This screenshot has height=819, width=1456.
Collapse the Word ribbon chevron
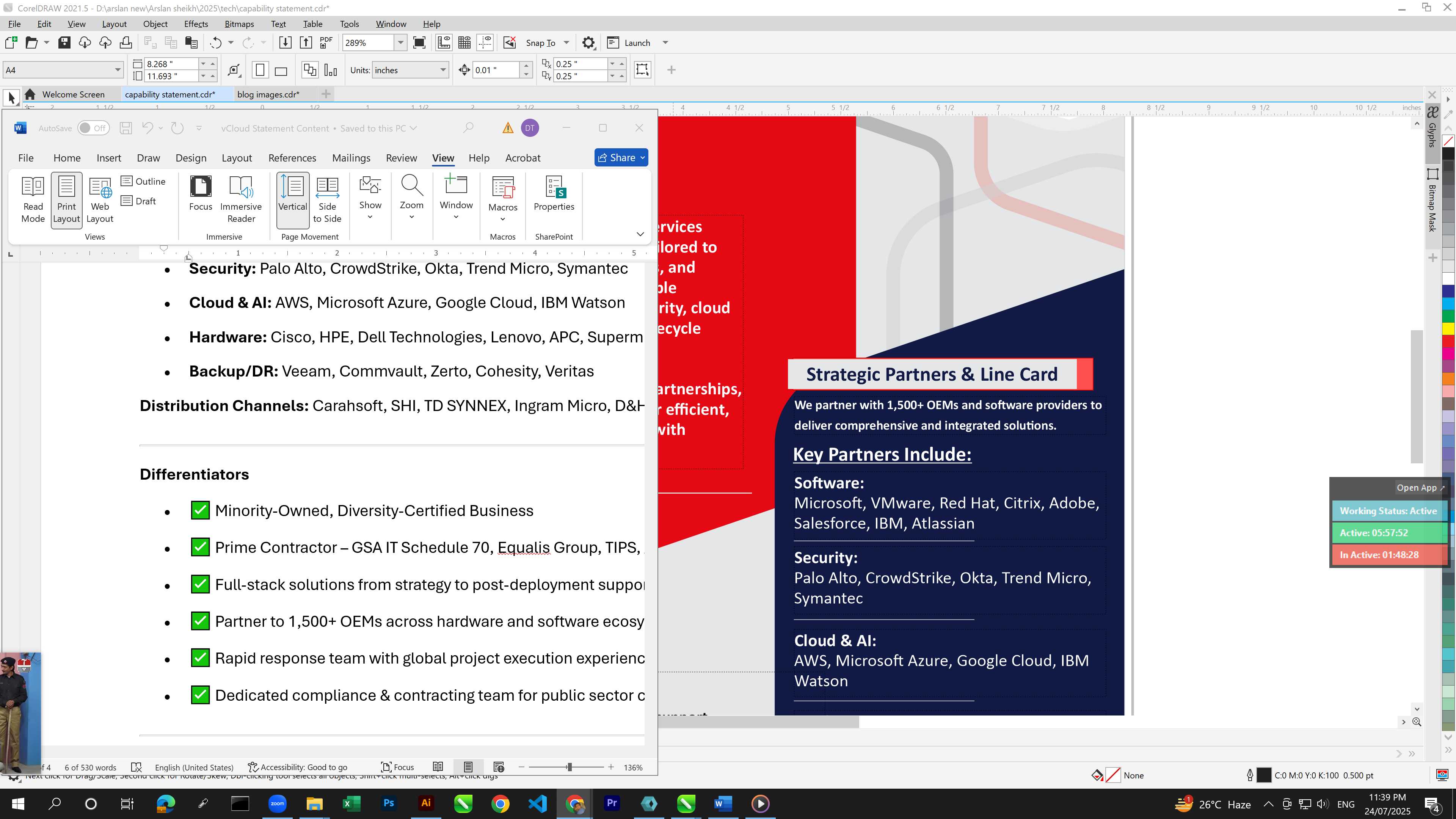point(640,234)
